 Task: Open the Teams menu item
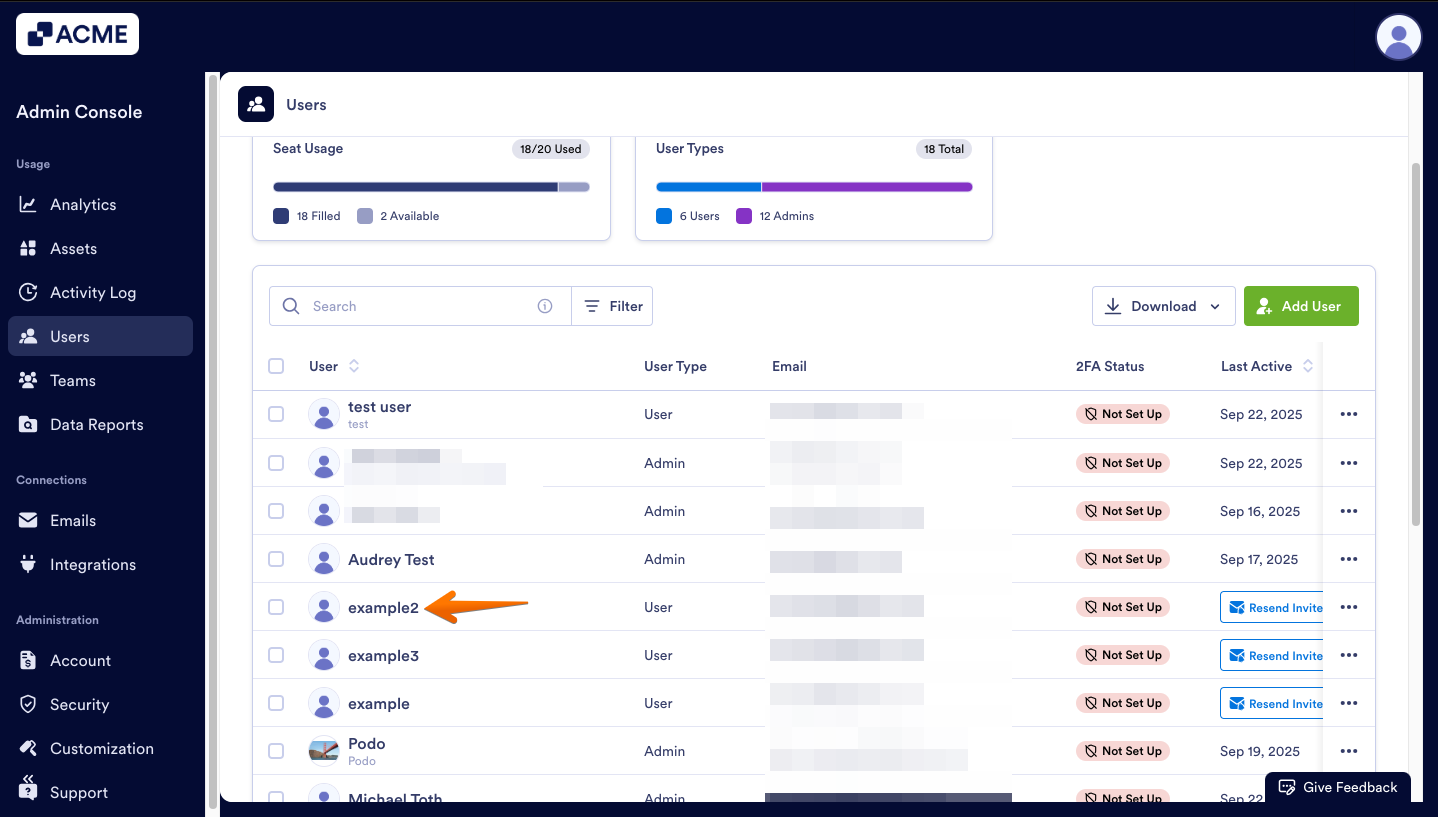point(72,381)
